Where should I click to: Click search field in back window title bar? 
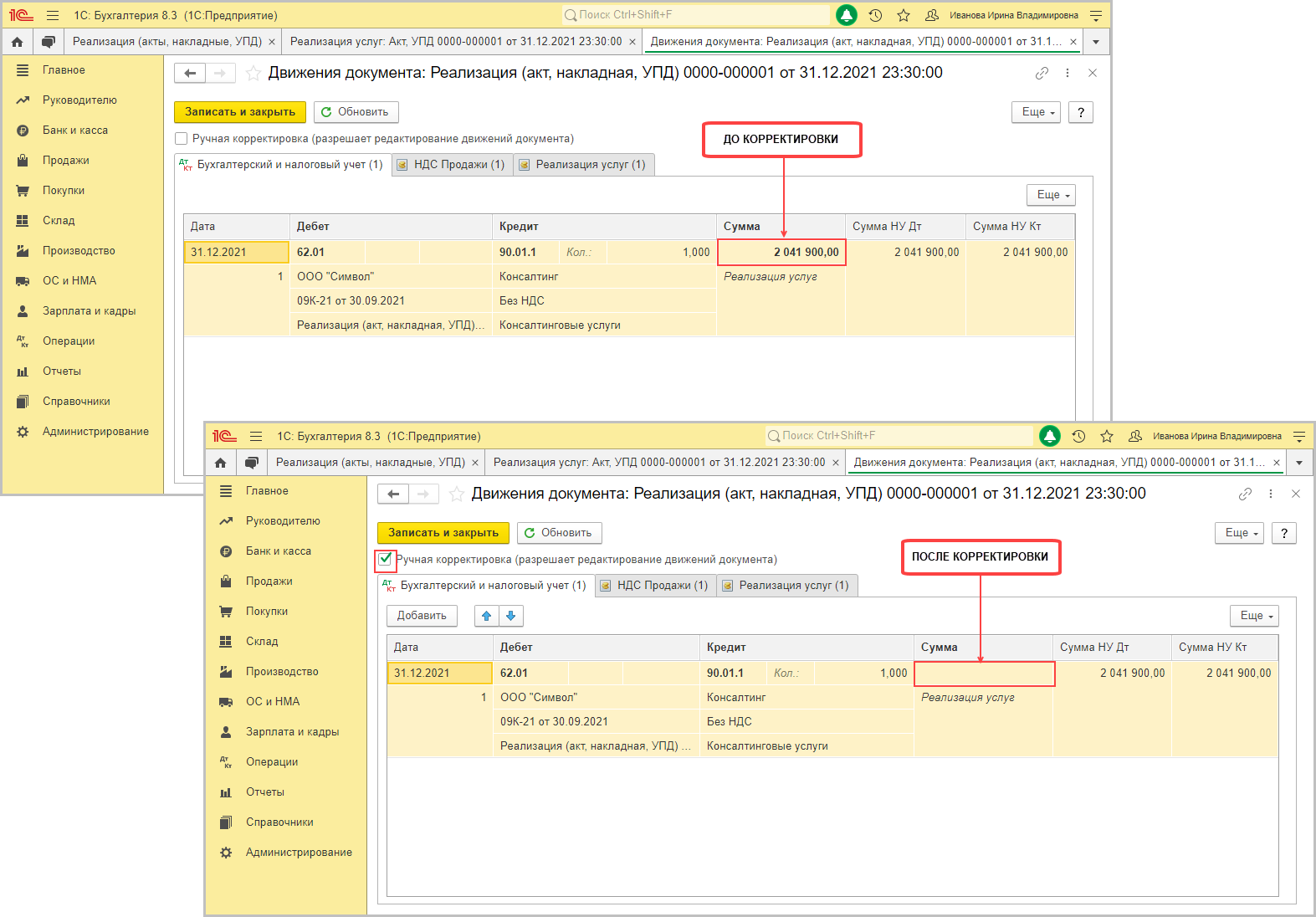(x=695, y=15)
